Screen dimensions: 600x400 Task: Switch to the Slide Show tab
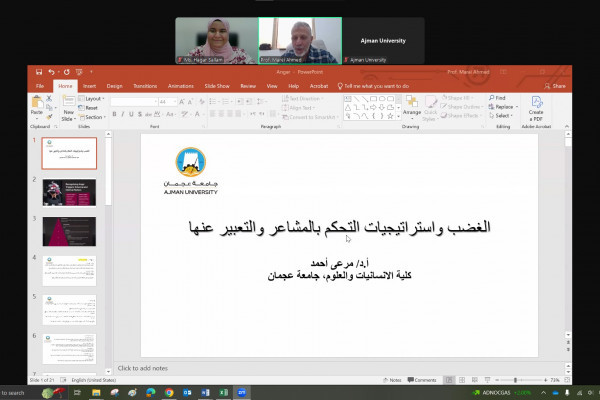click(x=217, y=86)
